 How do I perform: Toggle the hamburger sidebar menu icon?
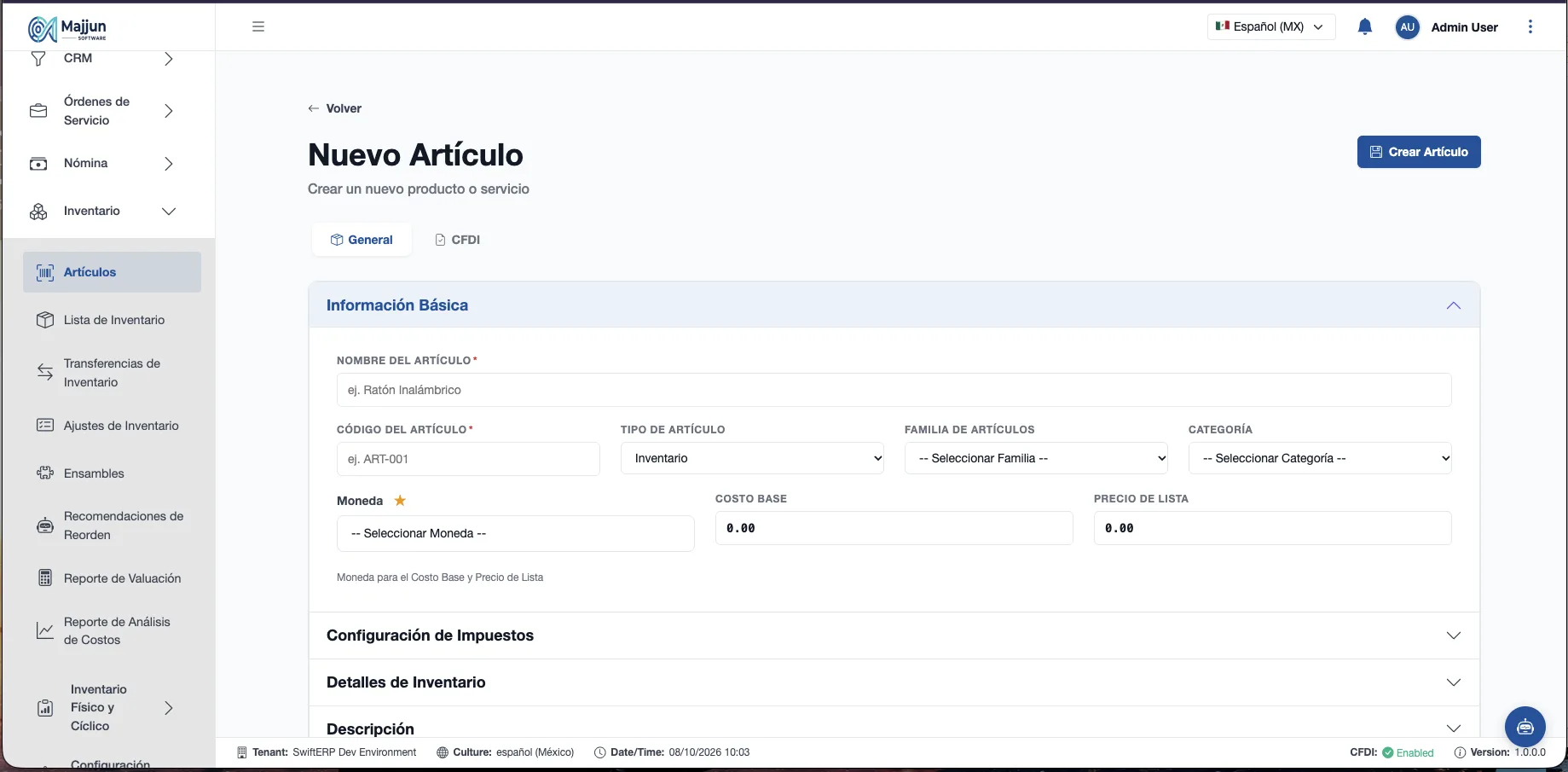[x=258, y=26]
